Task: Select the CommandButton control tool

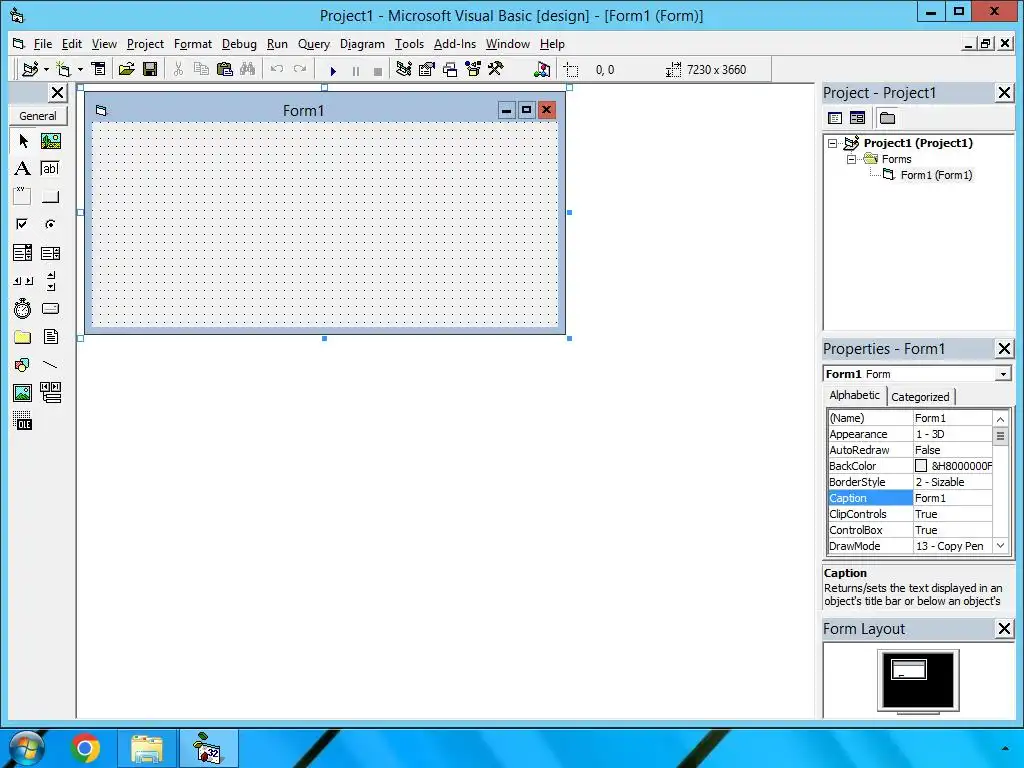Action: [50, 197]
